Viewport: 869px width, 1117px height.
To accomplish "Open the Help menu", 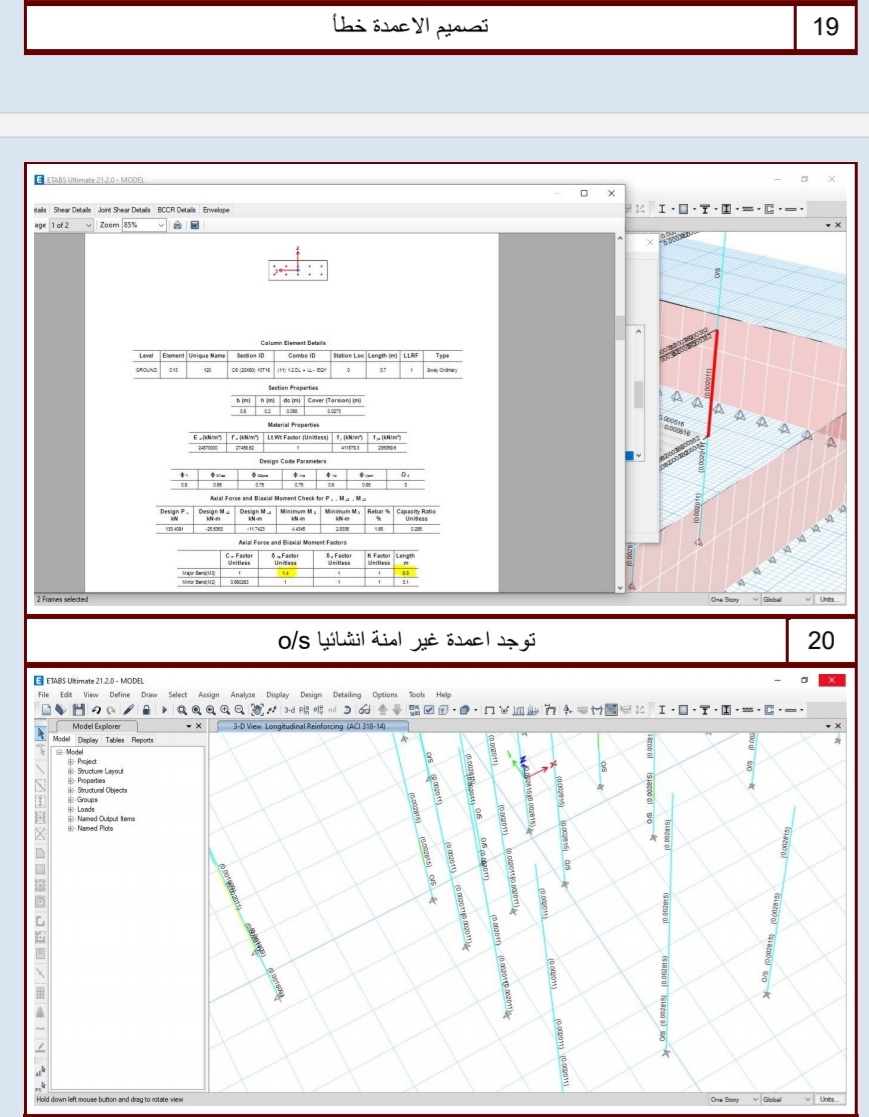I will (x=444, y=695).
